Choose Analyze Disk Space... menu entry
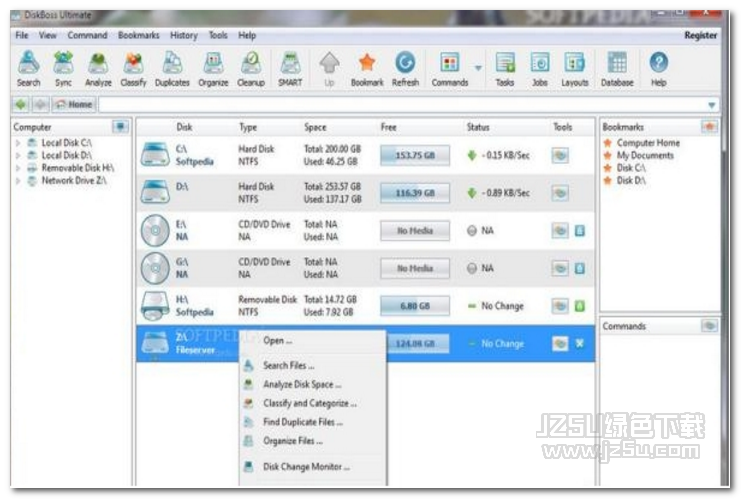 [313, 384]
